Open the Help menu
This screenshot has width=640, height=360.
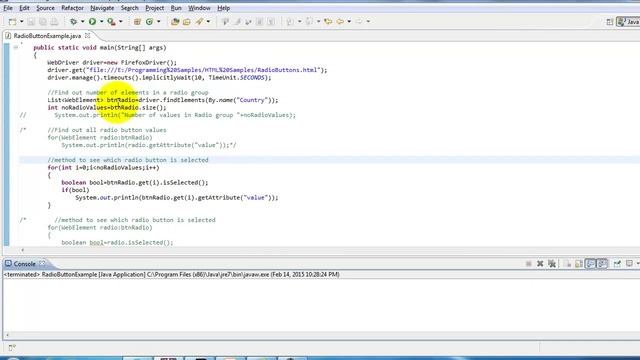223,8
